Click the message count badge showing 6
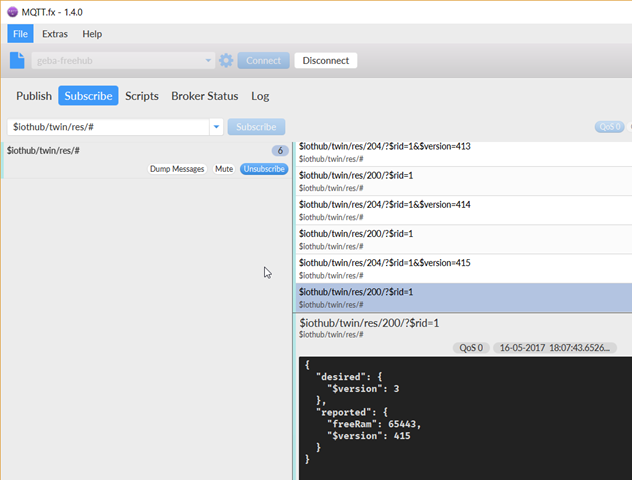The image size is (632, 480). [x=280, y=151]
